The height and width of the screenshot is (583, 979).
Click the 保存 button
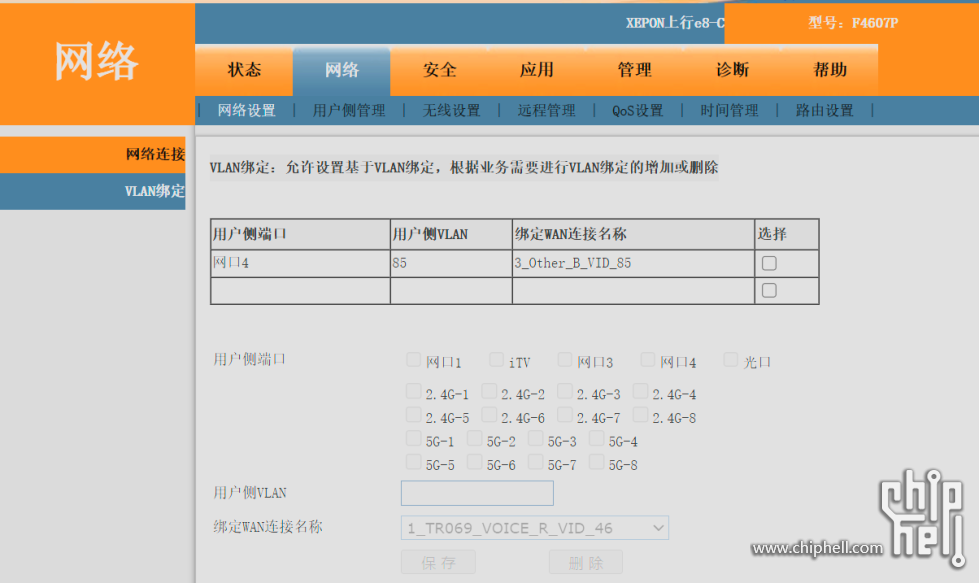[438, 562]
